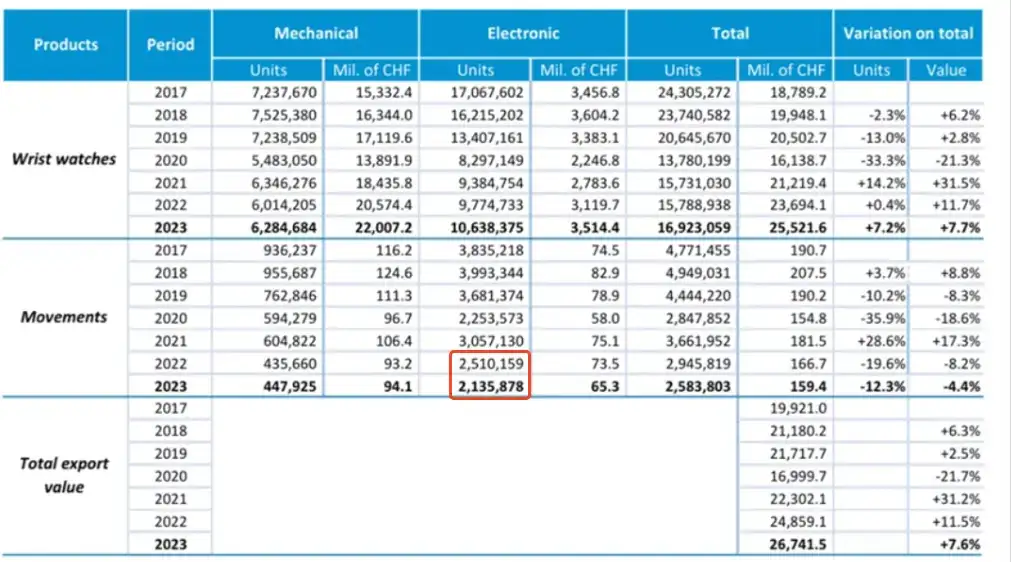Image resolution: width=1011 pixels, height=562 pixels.
Task: Select the Total export value label
Action: pyautogui.click(x=64, y=475)
